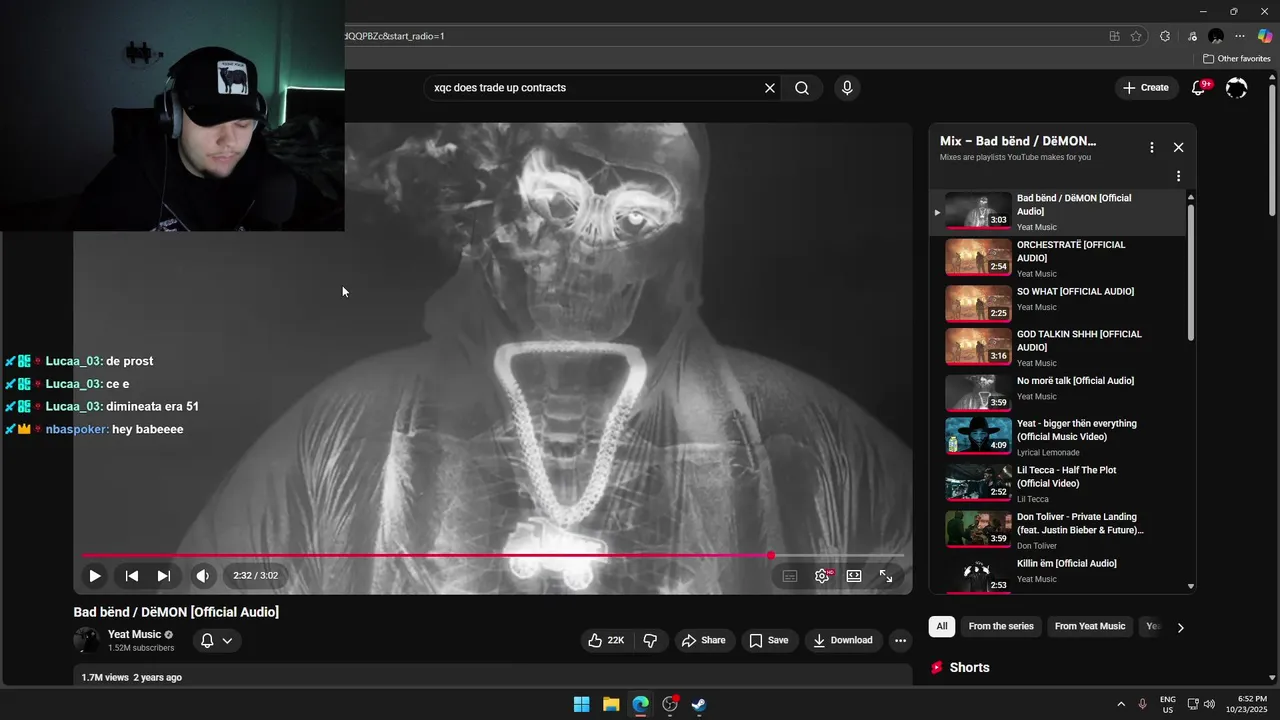Image resolution: width=1280 pixels, height=720 pixels.
Task: Select No morë talk playlist entry
Action: point(1058,392)
